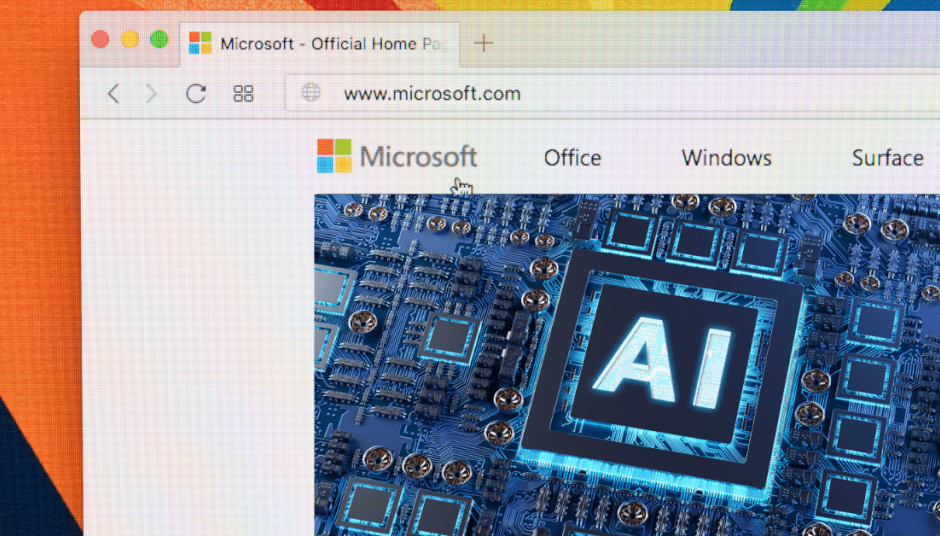Go back using the left arrow
Screen dimensions: 940x536
coord(113,94)
